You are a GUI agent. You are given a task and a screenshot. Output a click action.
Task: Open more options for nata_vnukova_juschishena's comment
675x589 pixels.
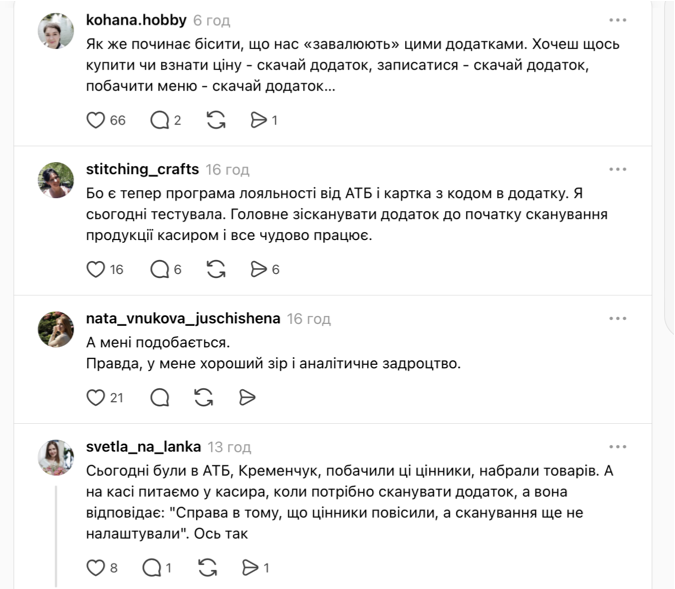point(618,318)
